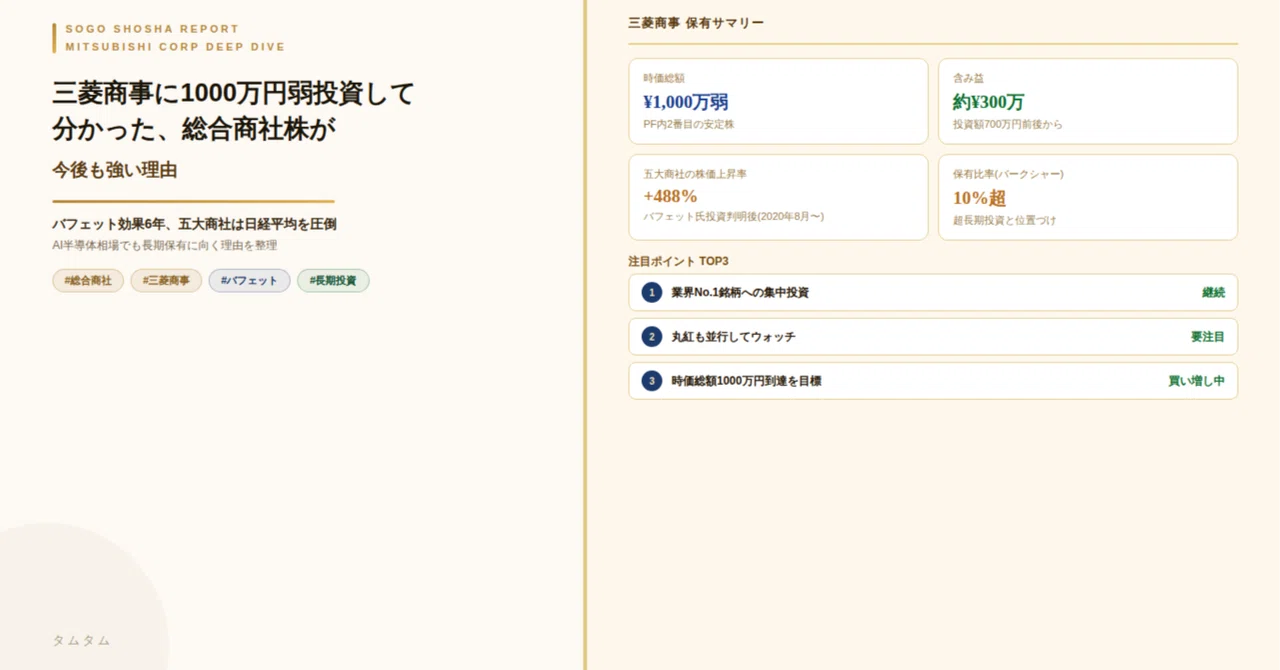Viewport: 1280px width, 670px height.
Task: Click number 3 badge beside 時価総額1000万円到達
Action: coord(652,381)
